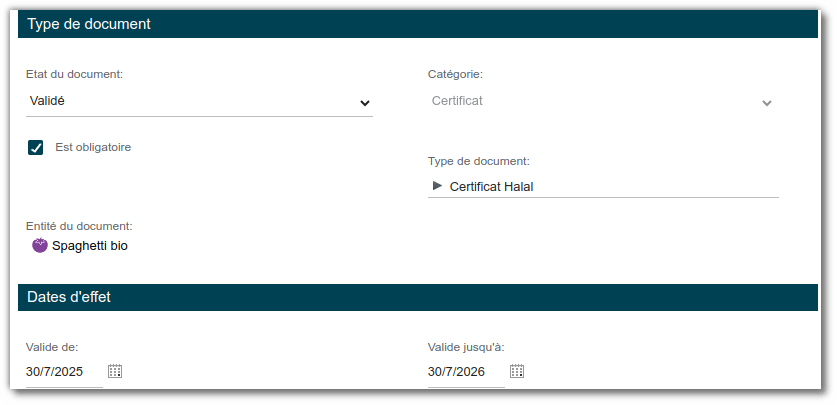Click the Catégorie field label
This screenshot has height=405, width=837.
tap(455, 74)
